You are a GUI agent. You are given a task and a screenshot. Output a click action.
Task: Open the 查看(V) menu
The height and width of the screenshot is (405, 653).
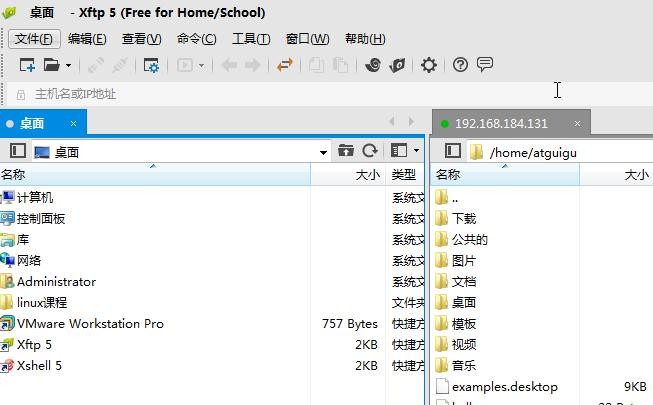142,39
